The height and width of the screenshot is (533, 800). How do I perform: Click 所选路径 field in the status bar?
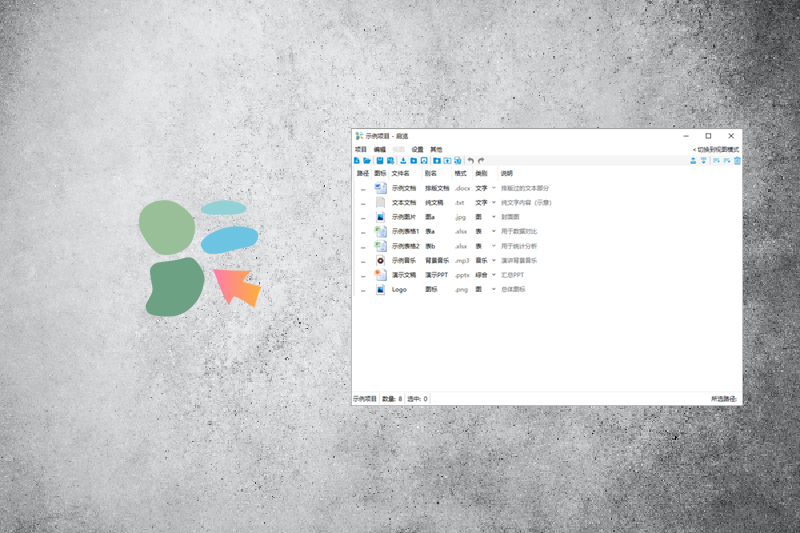[x=724, y=399]
